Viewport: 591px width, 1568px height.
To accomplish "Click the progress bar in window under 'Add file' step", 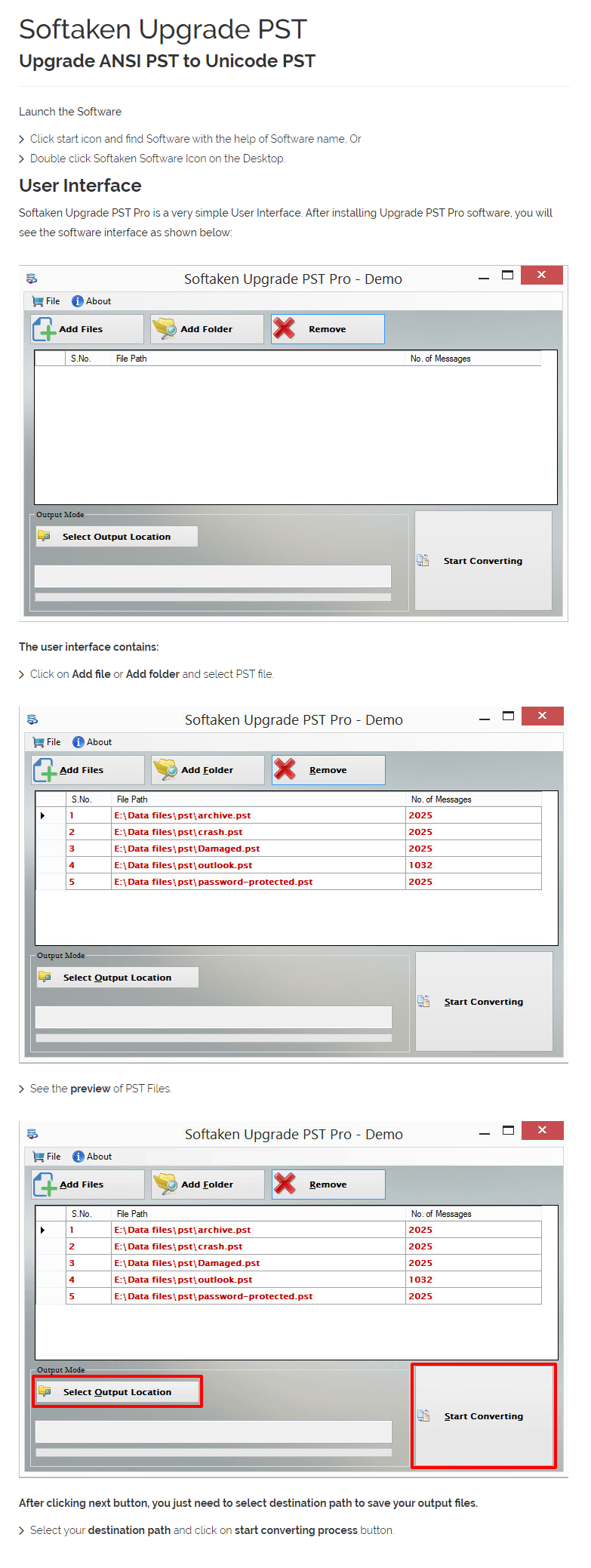I will 214,1038.
